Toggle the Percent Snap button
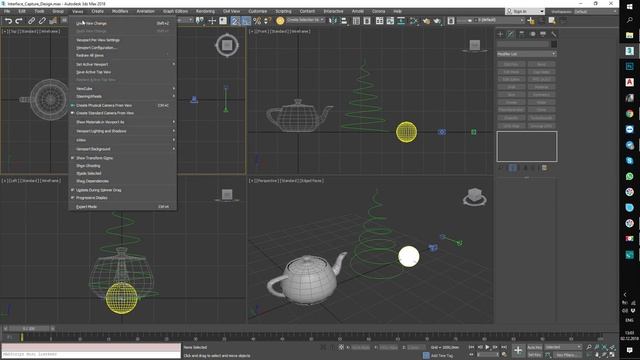Image resolution: width=640 pixels, height=360 pixels. tap(257, 20)
